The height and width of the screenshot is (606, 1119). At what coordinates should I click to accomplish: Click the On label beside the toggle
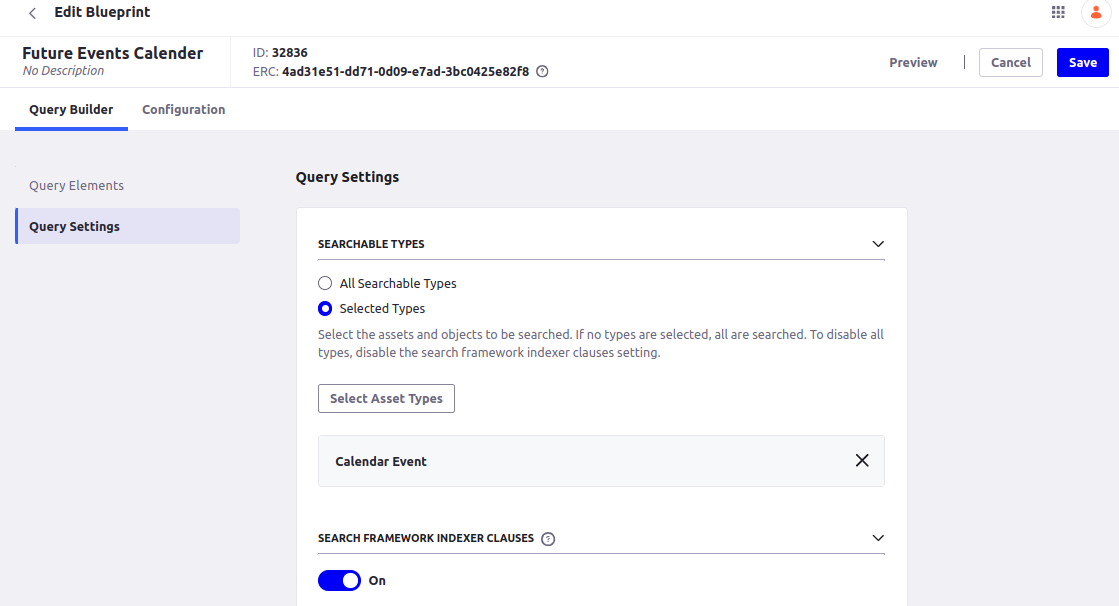pyautogui.click(x=377, y=581)
